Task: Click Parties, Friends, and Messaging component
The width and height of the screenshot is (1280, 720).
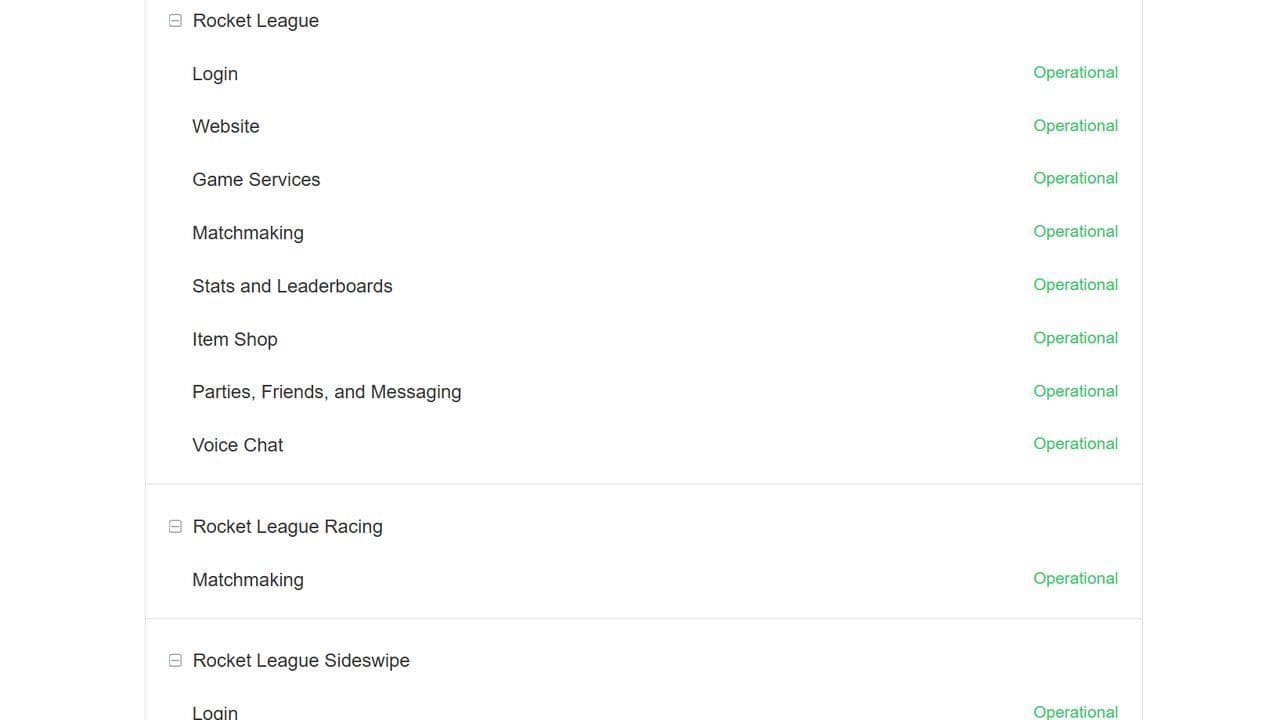Action: 326,392
